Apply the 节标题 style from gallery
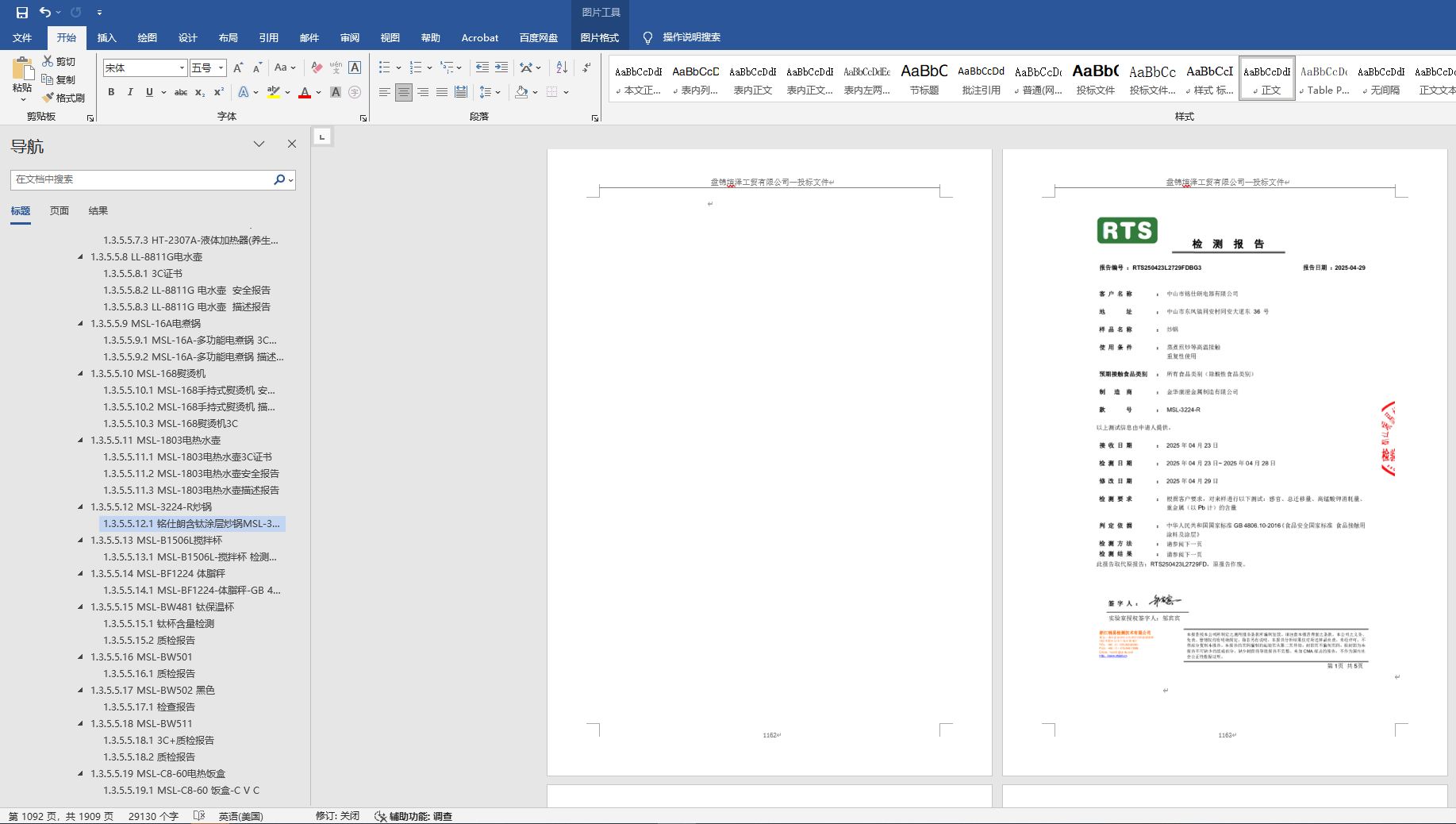1456x824 pixels. (x=924, y=79)
